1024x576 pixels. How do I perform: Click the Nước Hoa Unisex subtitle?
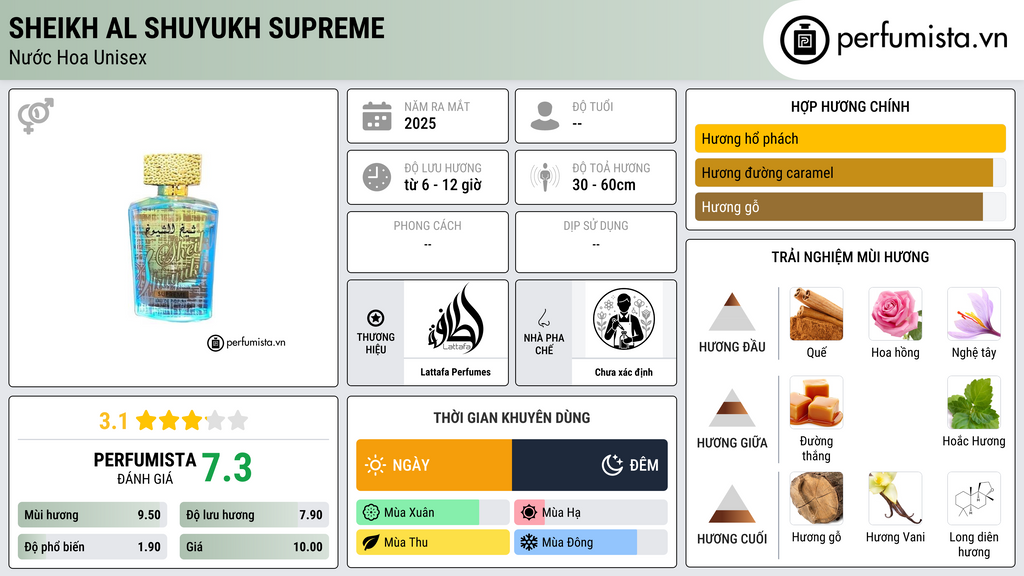coord(78,57)
